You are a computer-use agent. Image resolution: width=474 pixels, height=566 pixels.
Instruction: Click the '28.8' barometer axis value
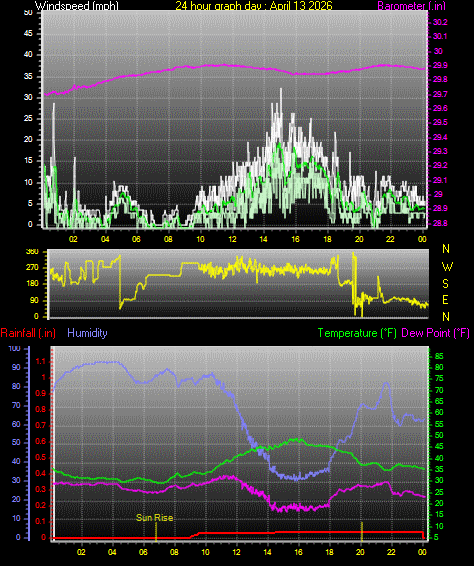pyautogui.click(x=440, y=223)
